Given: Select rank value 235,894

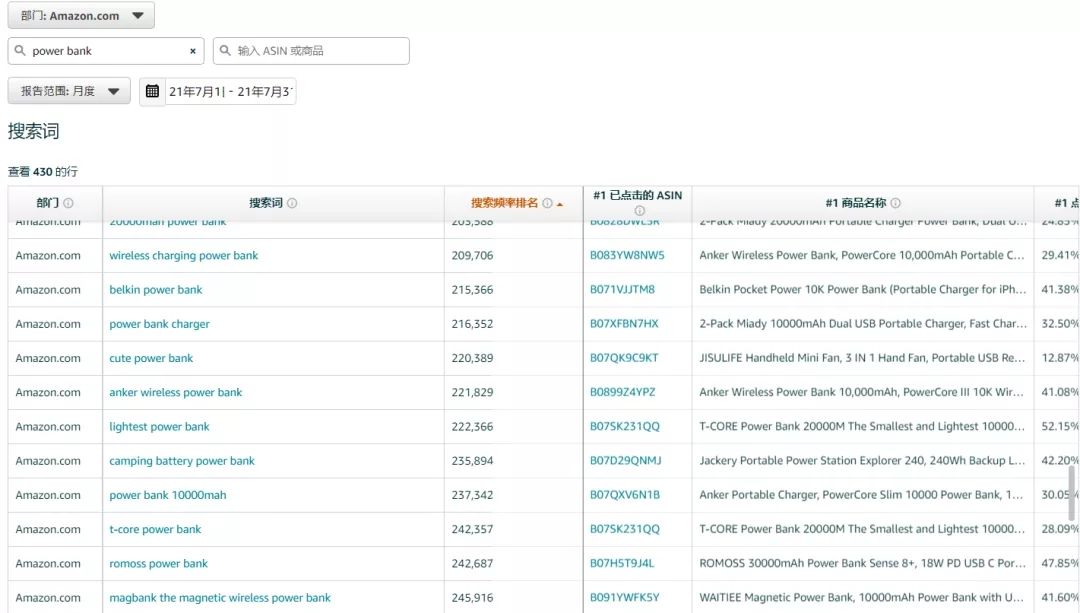Looking at the screenshot, I should pos(472,461).
